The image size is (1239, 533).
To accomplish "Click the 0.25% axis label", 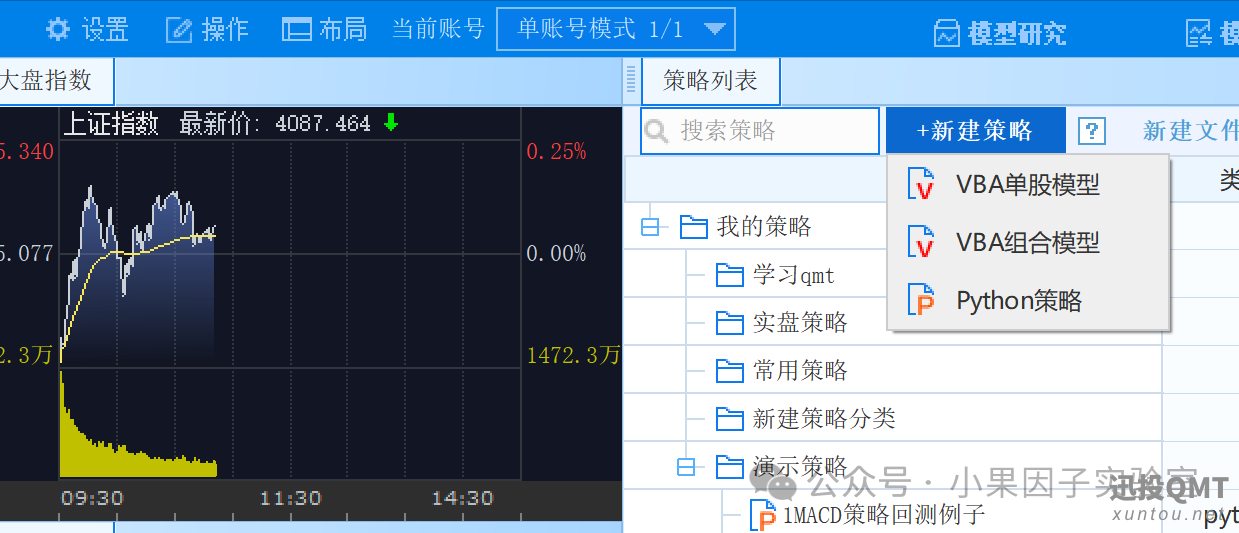I will pos(556,152).
